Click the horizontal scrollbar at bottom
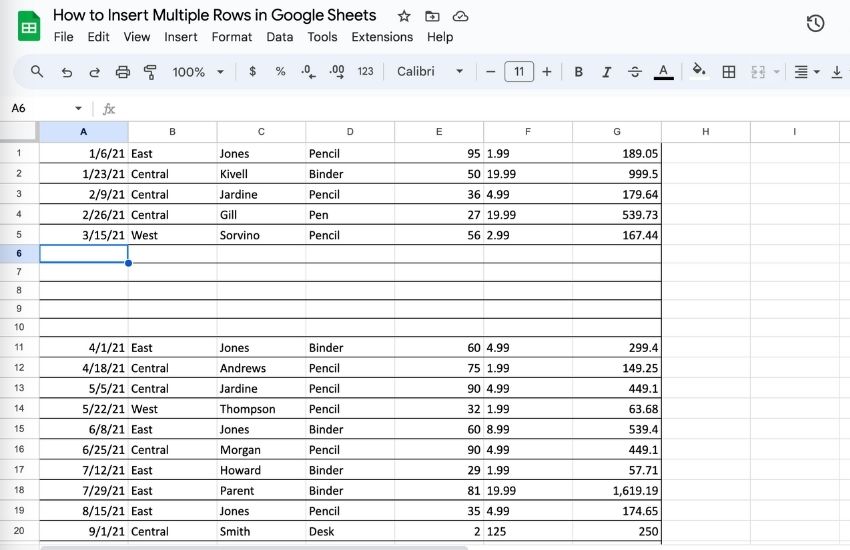This screenshot has height=550, width=850. pos(255,548)
